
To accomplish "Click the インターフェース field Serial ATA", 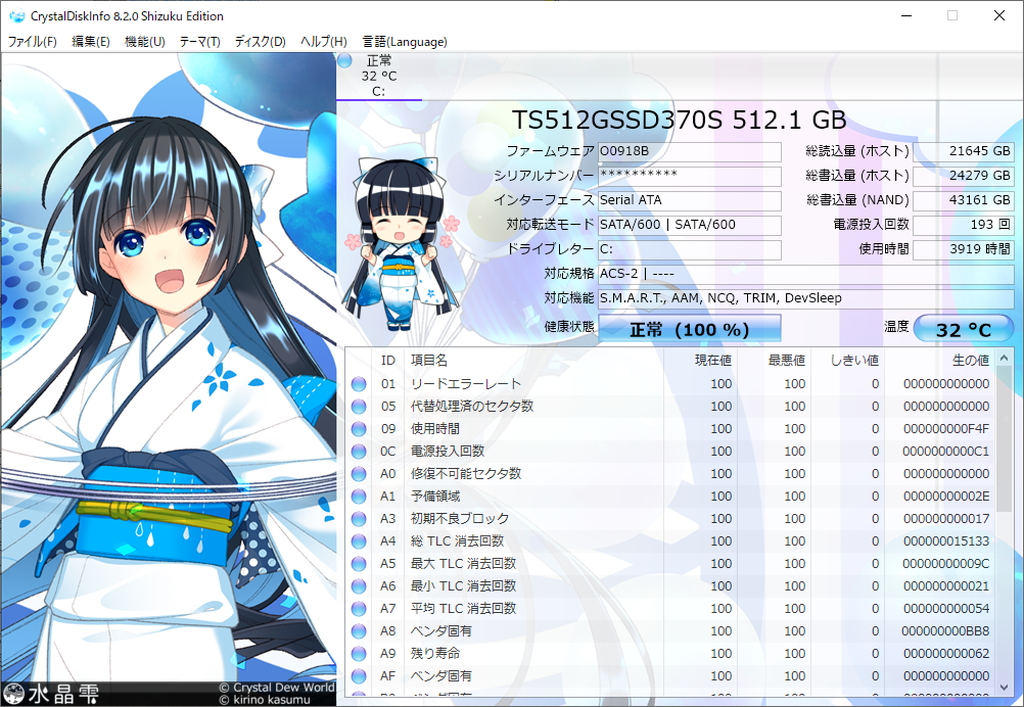I will click(x=690, y=200).
